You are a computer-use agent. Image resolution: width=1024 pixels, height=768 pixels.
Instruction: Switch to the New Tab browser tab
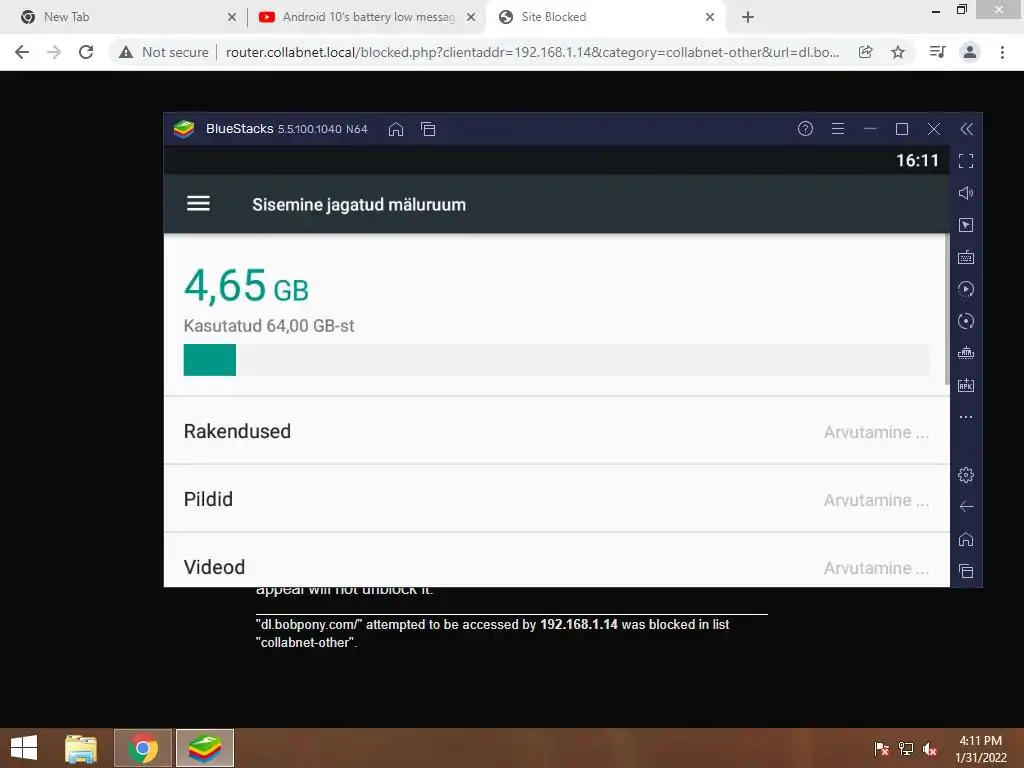coord(123,17)
